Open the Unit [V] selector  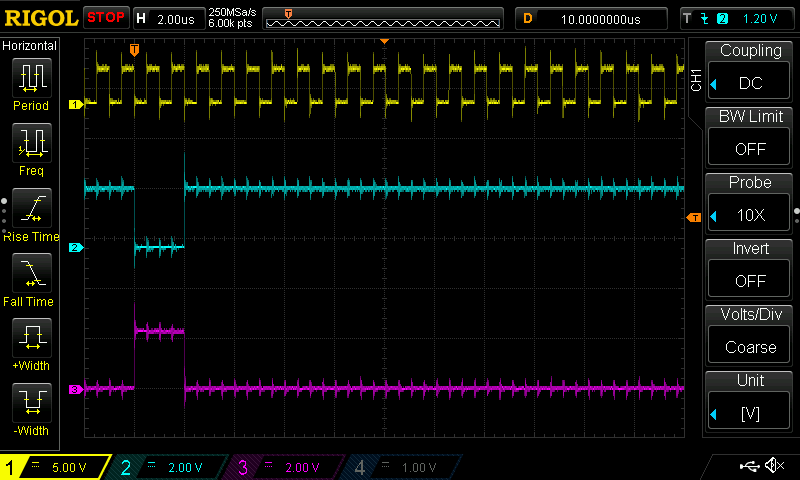(x=749, y=411)
